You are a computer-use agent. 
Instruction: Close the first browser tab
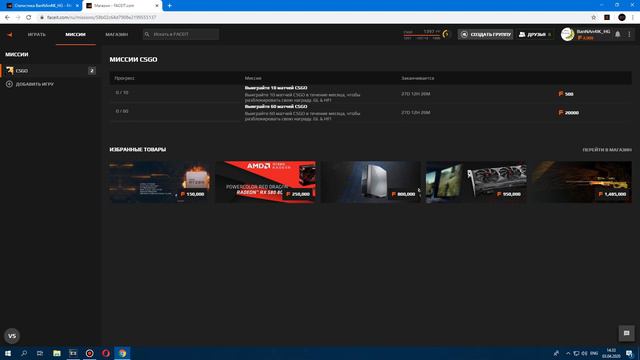(77, 6)
